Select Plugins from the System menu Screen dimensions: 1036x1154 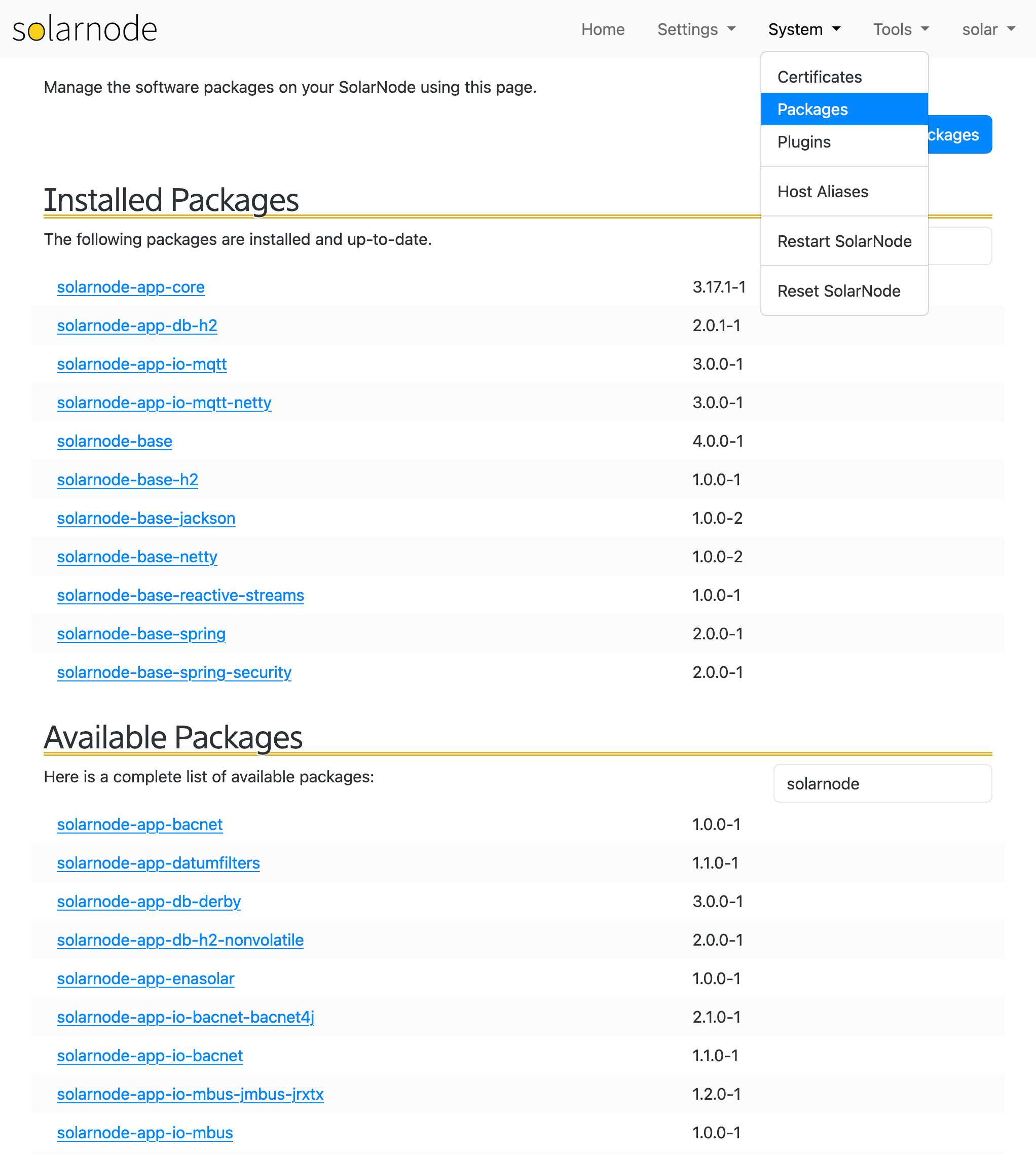(x=804, y=142)
